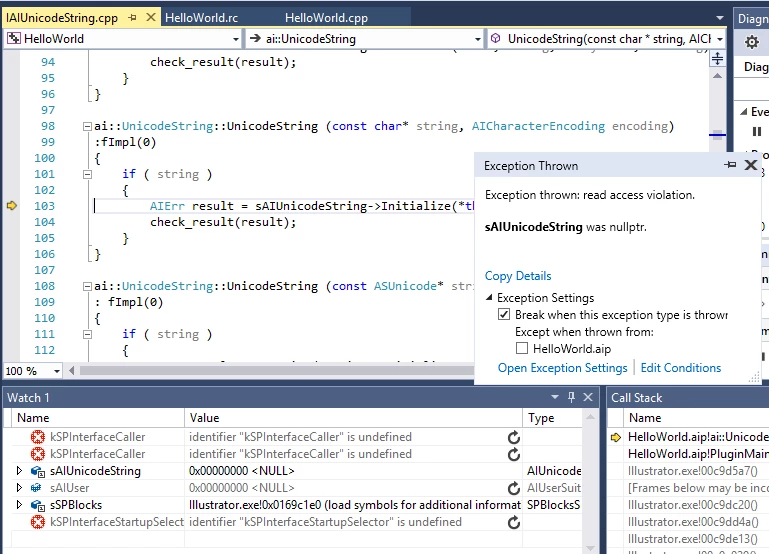This screenshot has height=554, width=769.
Task: Pin the Exception Thrown popup
Action: 730,165
